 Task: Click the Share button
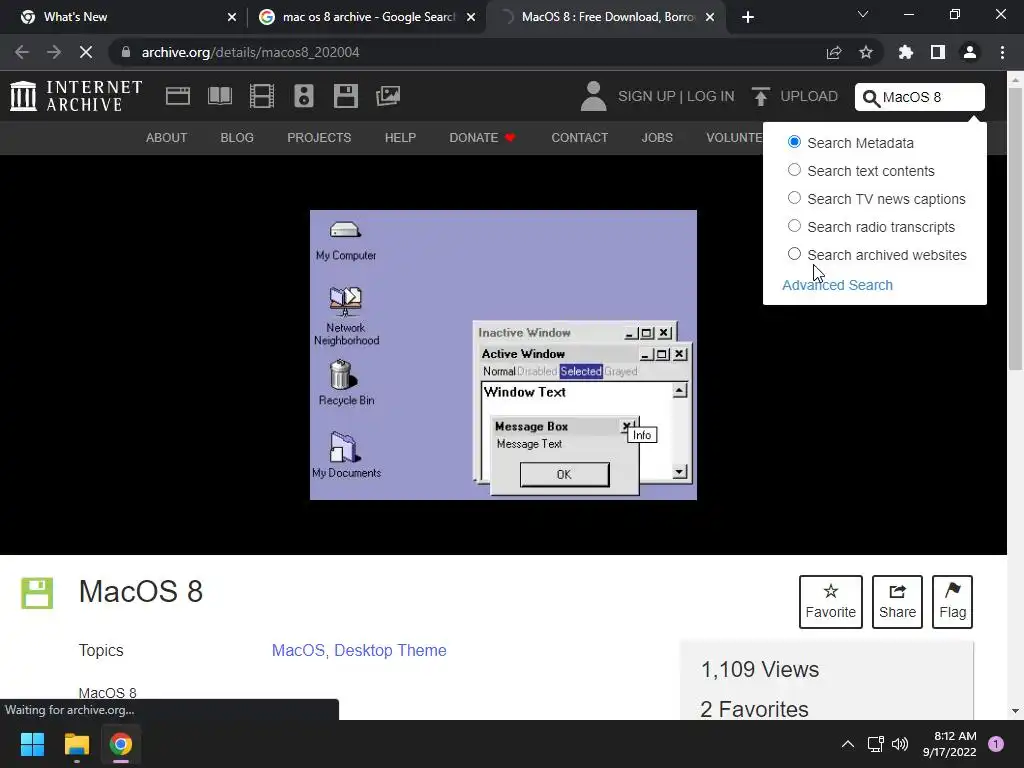(897, 602)
